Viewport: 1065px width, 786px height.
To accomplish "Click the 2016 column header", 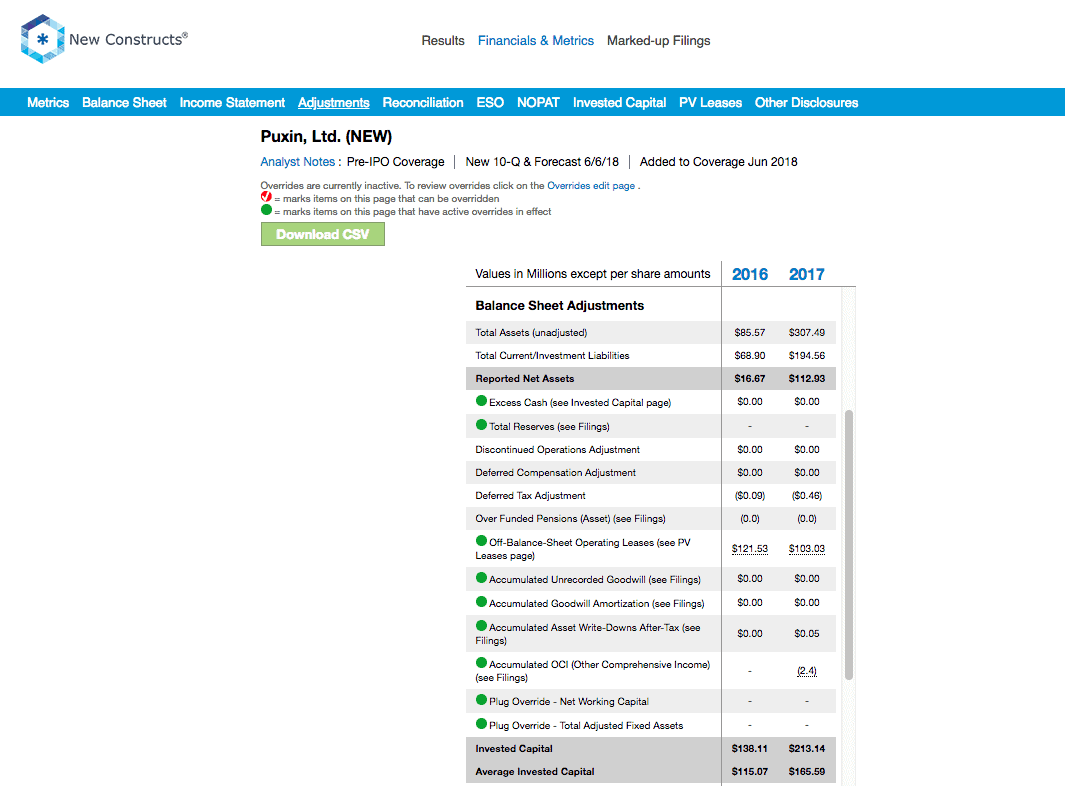I will pyautogui.click(x=750, y=274).
